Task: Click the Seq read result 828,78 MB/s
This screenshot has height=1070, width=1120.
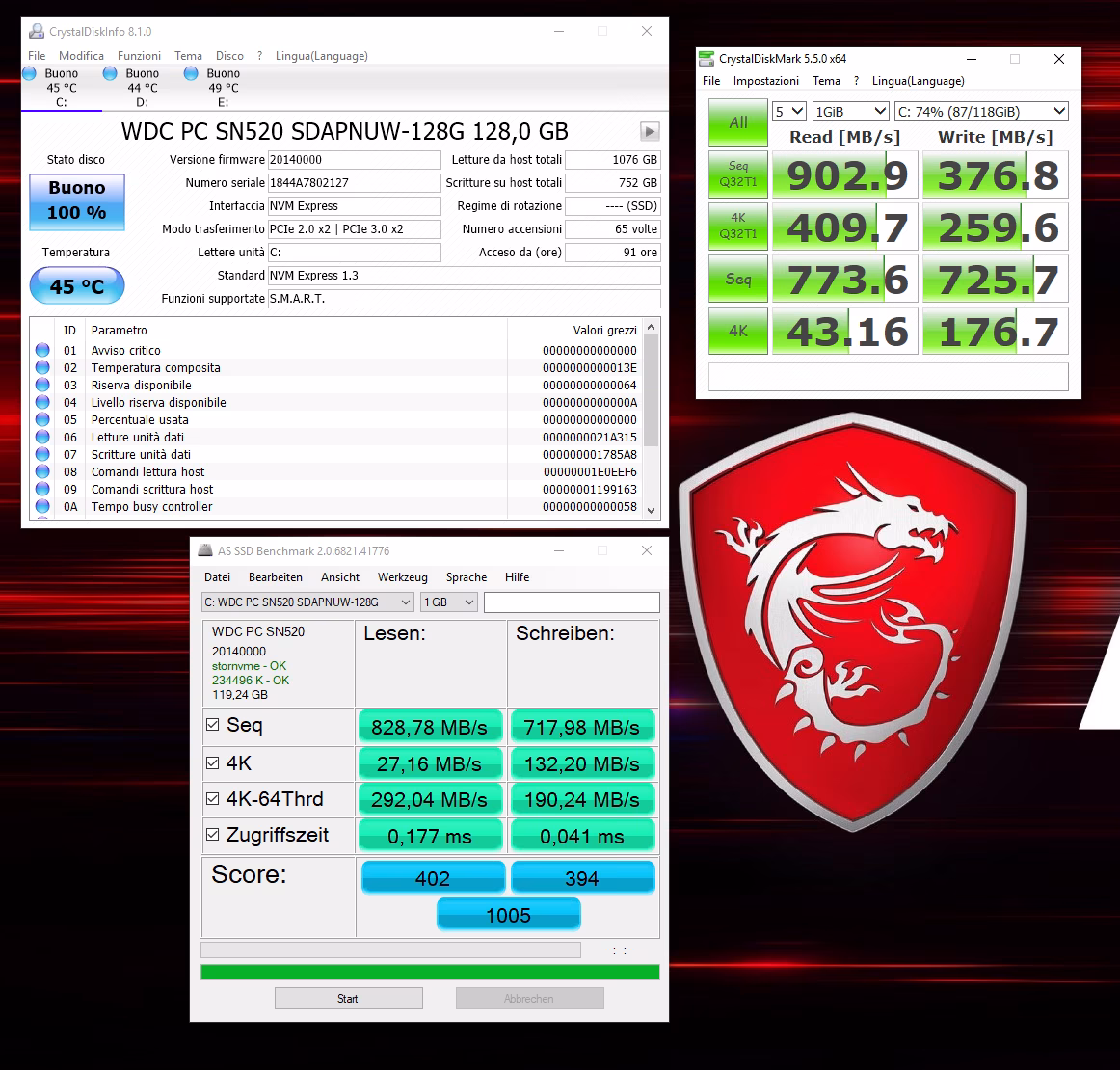Action: (x=429, y=727)
